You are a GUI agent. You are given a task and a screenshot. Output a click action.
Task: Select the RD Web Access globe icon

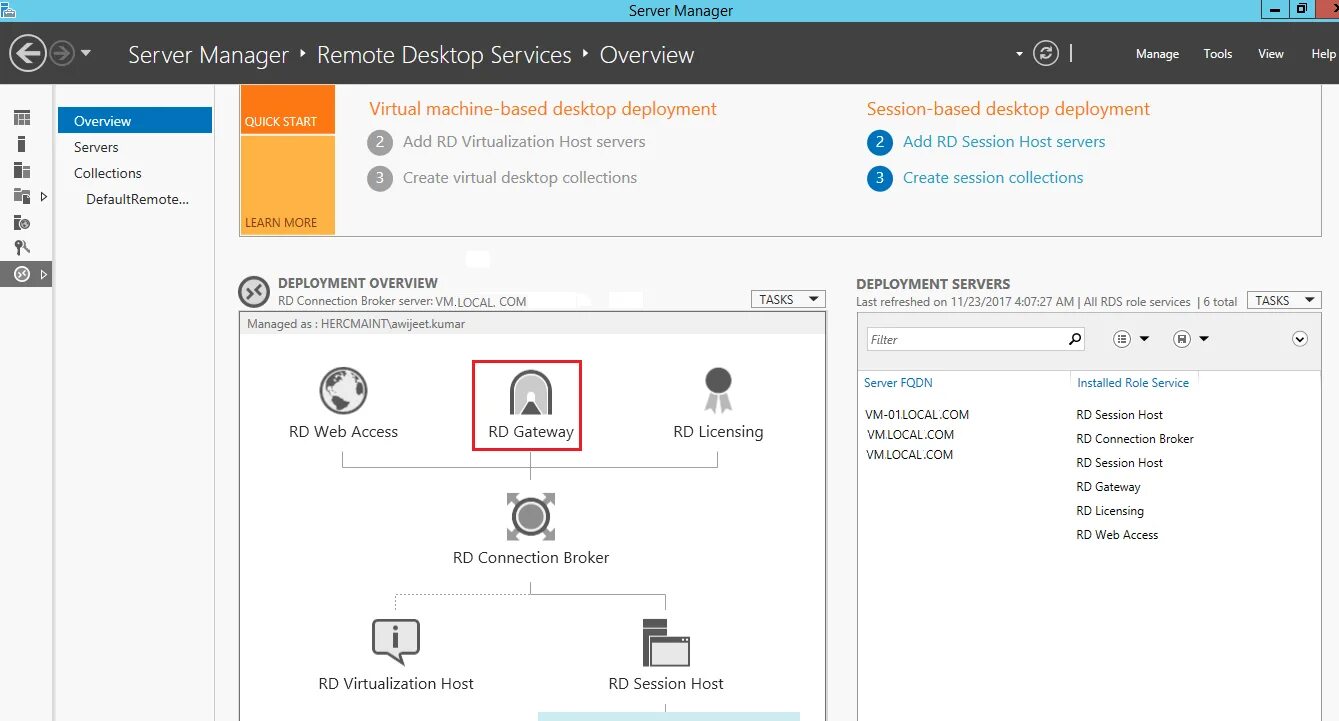pos(343,391)
